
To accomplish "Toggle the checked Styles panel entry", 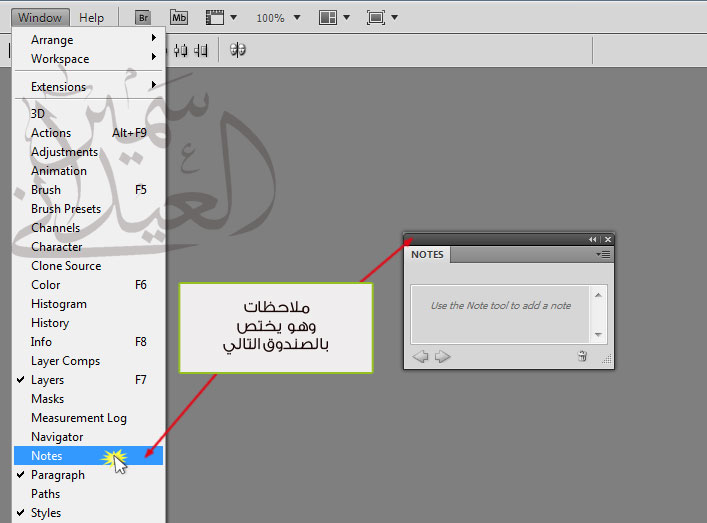I will coord(46,513).
